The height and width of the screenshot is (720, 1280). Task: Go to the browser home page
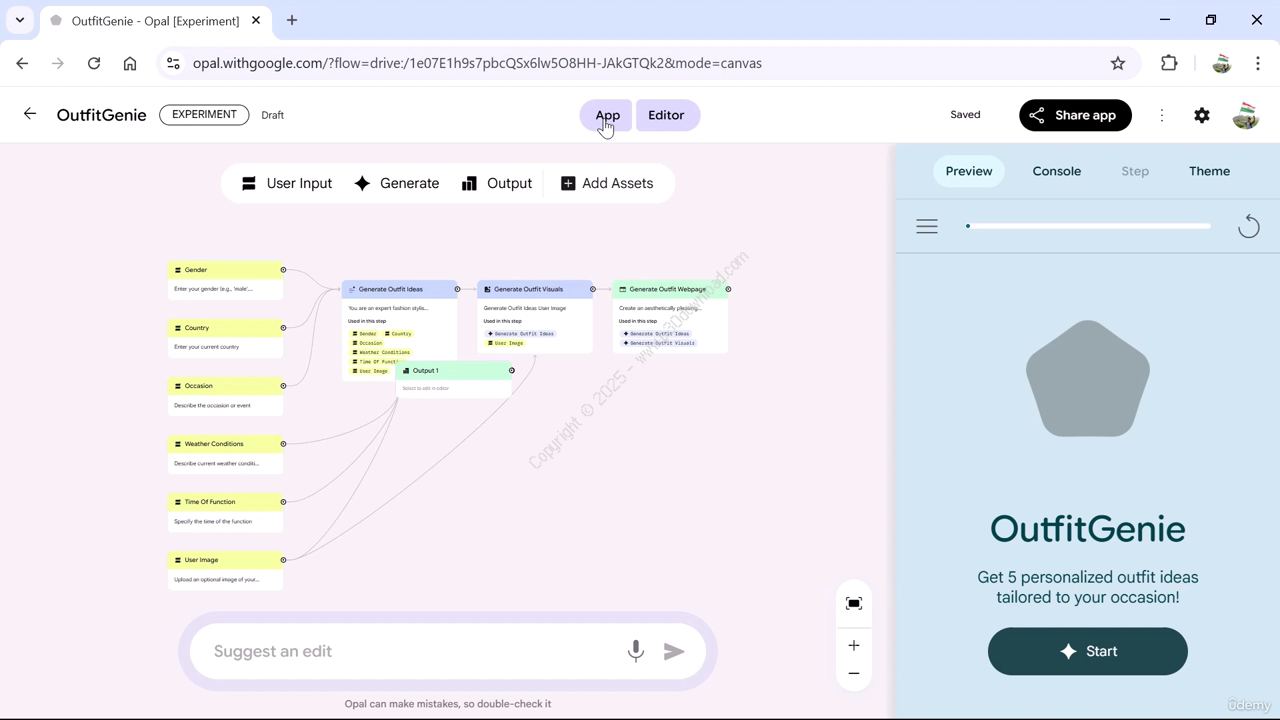(130, 63)
